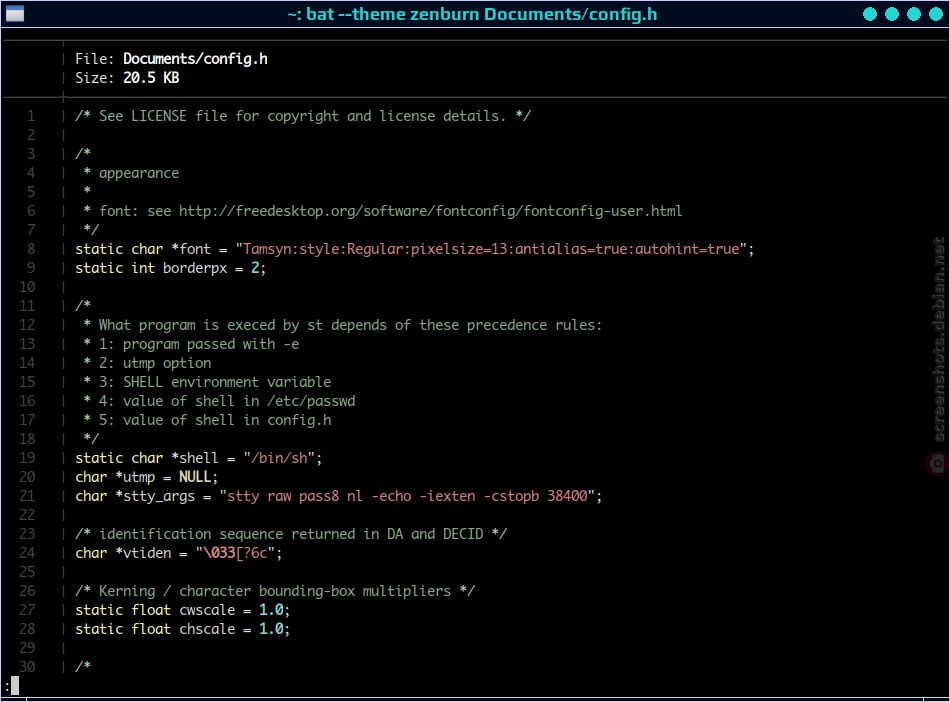Click the rightmost cyan circle window button
The height and width of the screenshot is (702, 950).
pos(936,14)
